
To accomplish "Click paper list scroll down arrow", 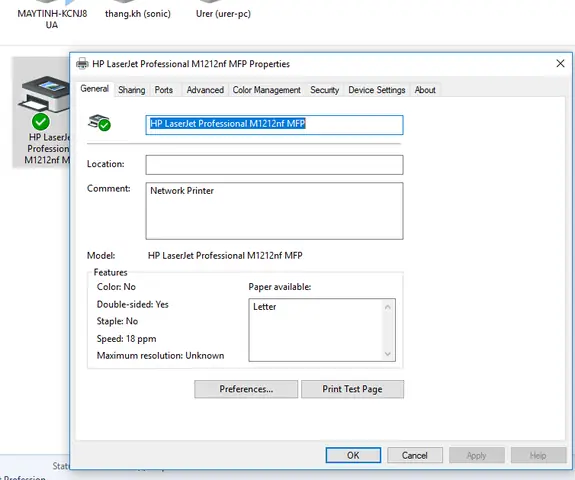I will pos(388,354).
